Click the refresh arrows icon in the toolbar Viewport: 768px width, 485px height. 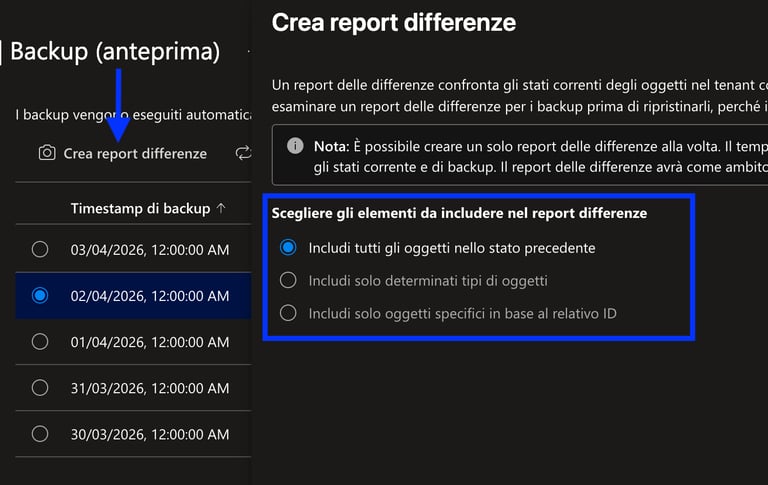[x=243, y=153]
